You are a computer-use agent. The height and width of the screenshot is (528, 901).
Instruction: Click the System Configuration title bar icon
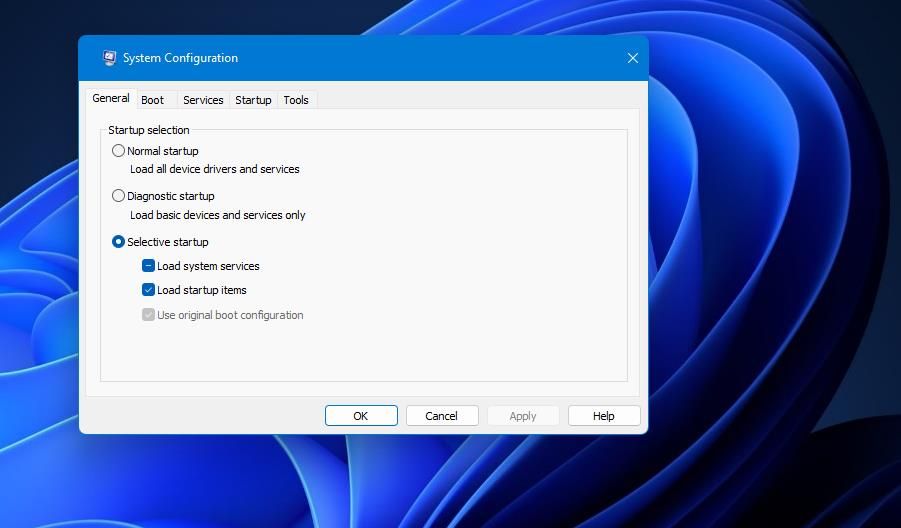(x=109, y=58)
